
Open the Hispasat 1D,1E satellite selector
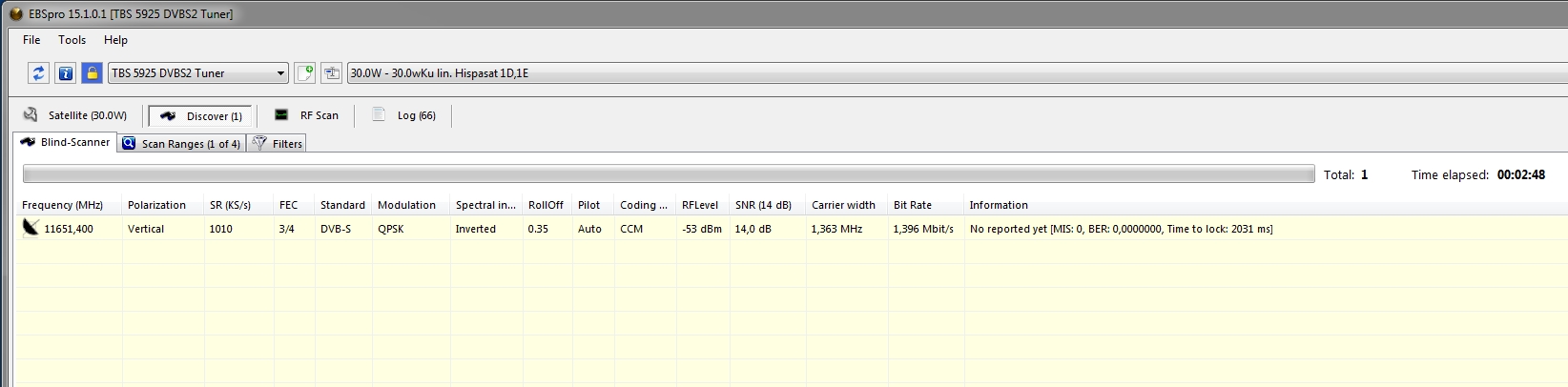(x=954, y=73)
